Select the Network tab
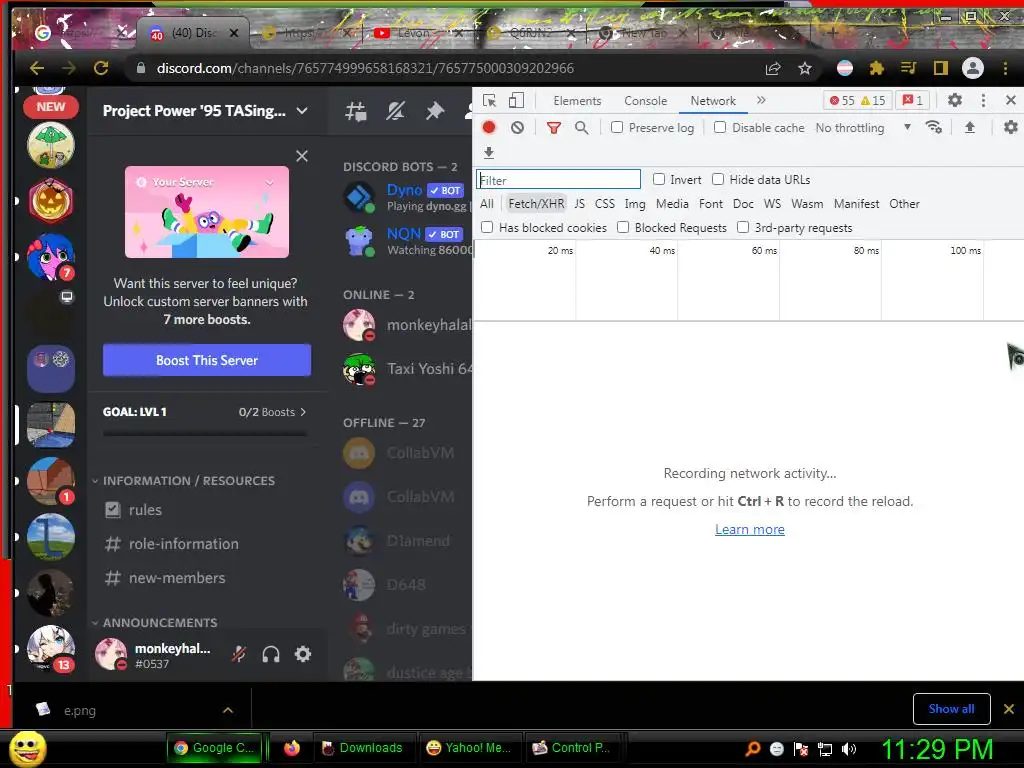The width and height of the screenshot is (1024, 768). point(712,101)
